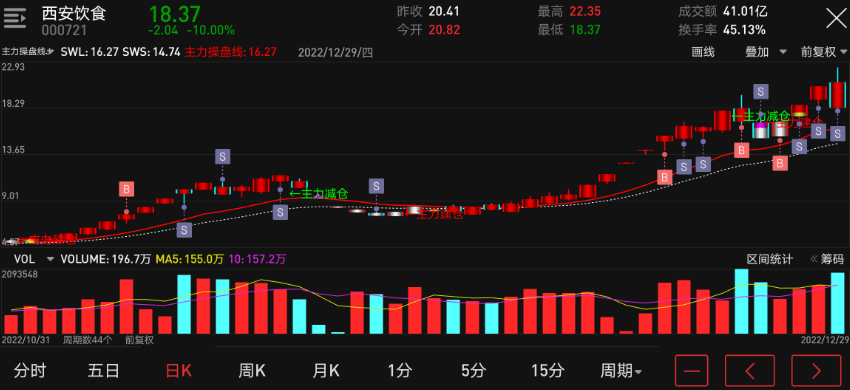This screenshot has height=390, width=850.
Task: Open 区间统计 range statistics
Action: click(770, 259)
